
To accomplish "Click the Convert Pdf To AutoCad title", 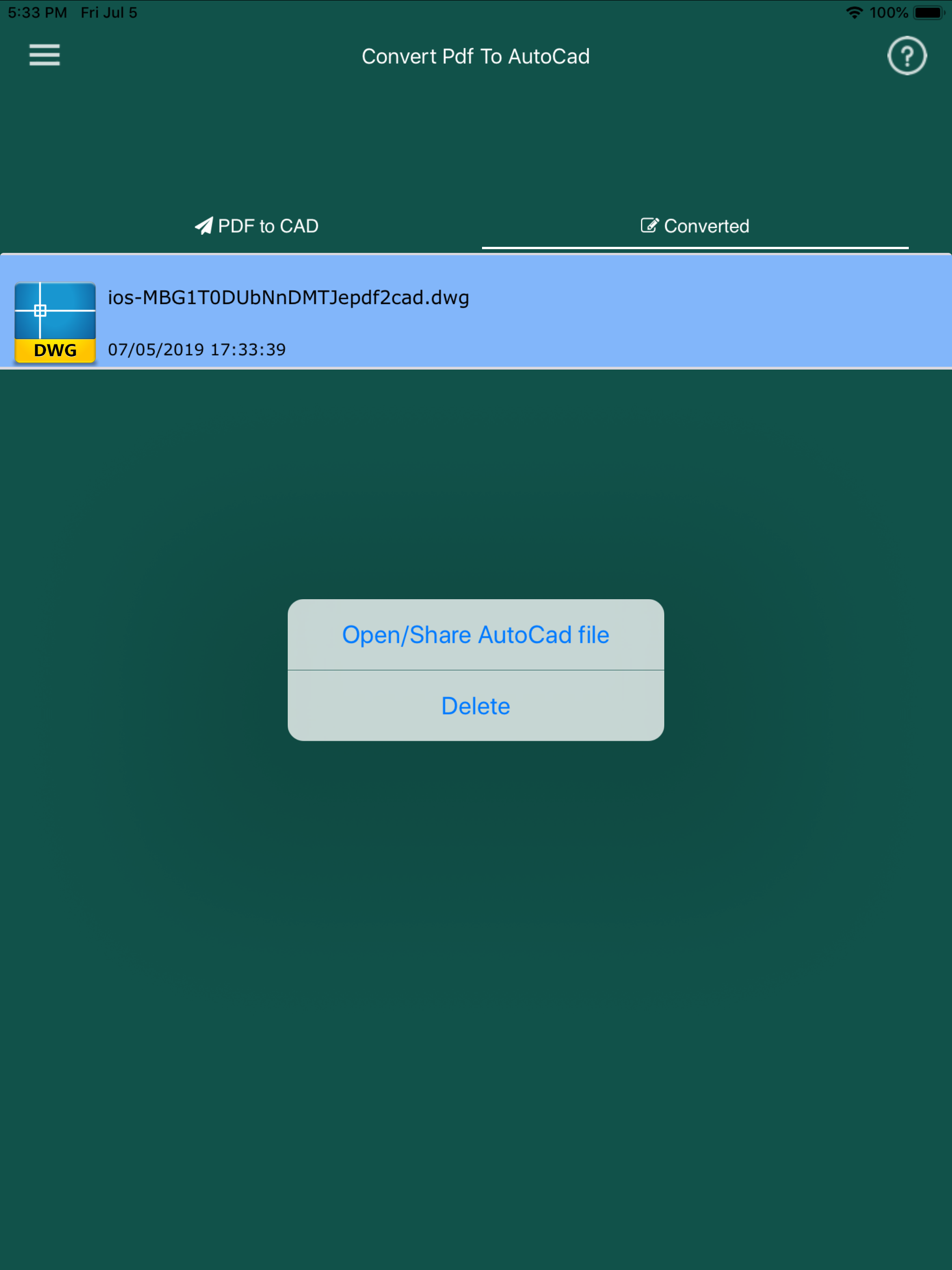I will click(x=476, y=56).
